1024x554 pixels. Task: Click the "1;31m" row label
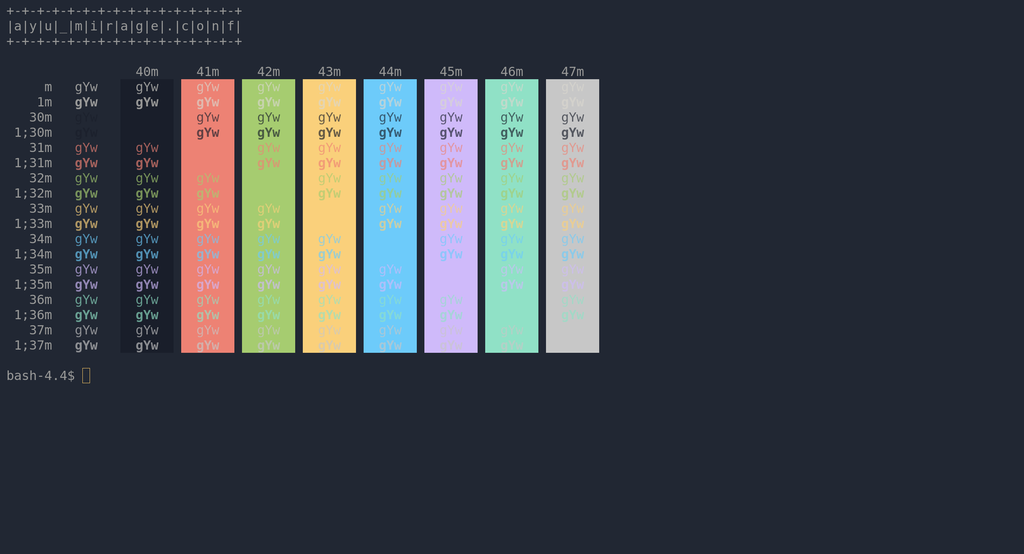point(33,163)
